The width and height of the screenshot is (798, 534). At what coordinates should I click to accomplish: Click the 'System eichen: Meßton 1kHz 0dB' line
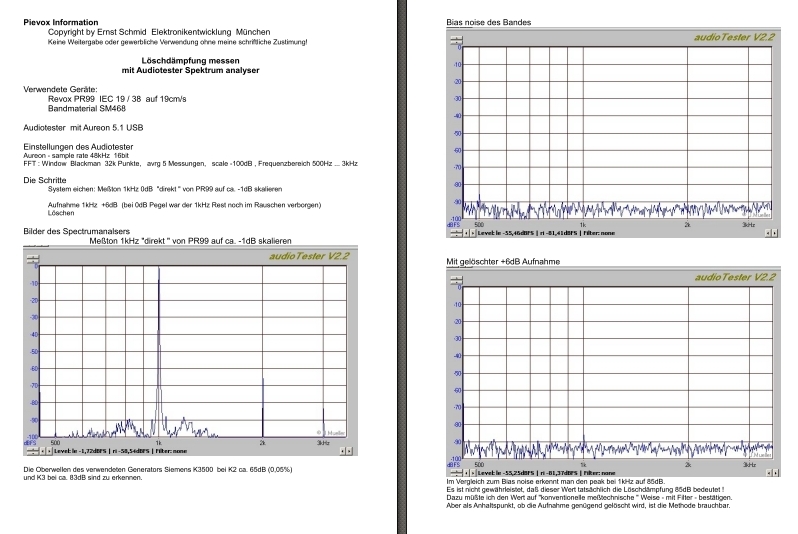[x=165, y=189]
